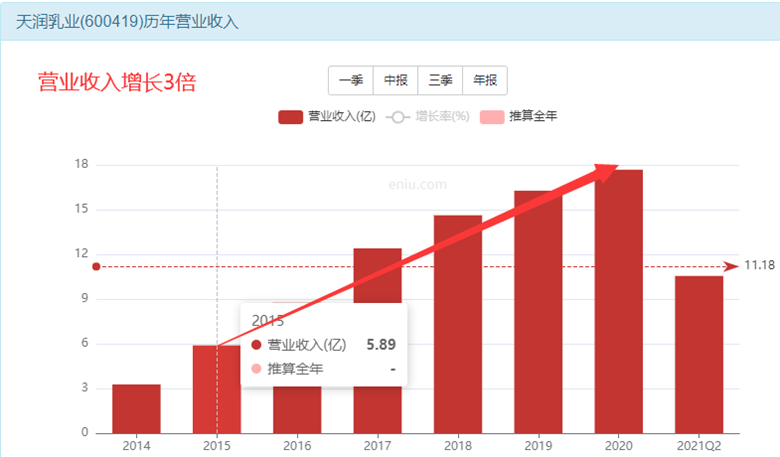The image size is (780, 457).
Task: Click the 2020 revenue bar
Action: (619, 301)
